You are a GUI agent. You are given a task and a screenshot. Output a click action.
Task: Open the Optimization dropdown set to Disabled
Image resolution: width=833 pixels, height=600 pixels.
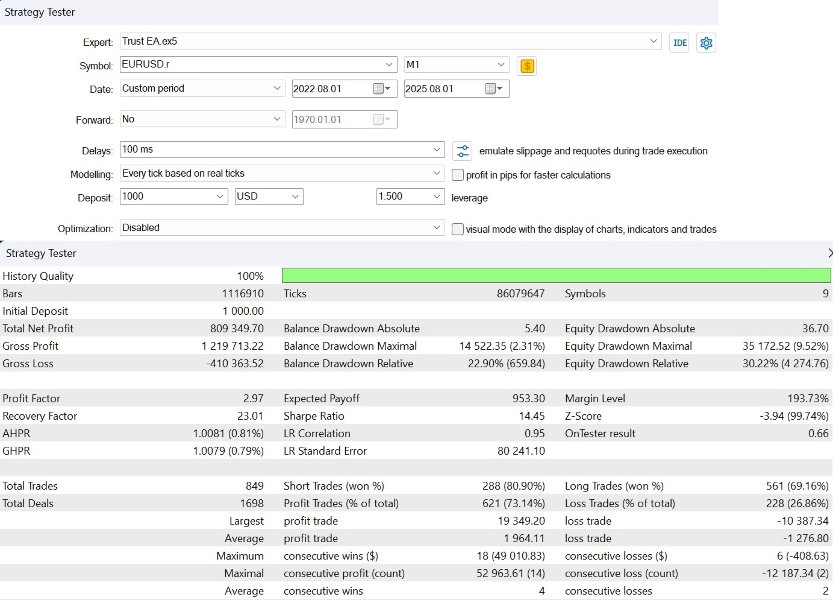point(437,227)
